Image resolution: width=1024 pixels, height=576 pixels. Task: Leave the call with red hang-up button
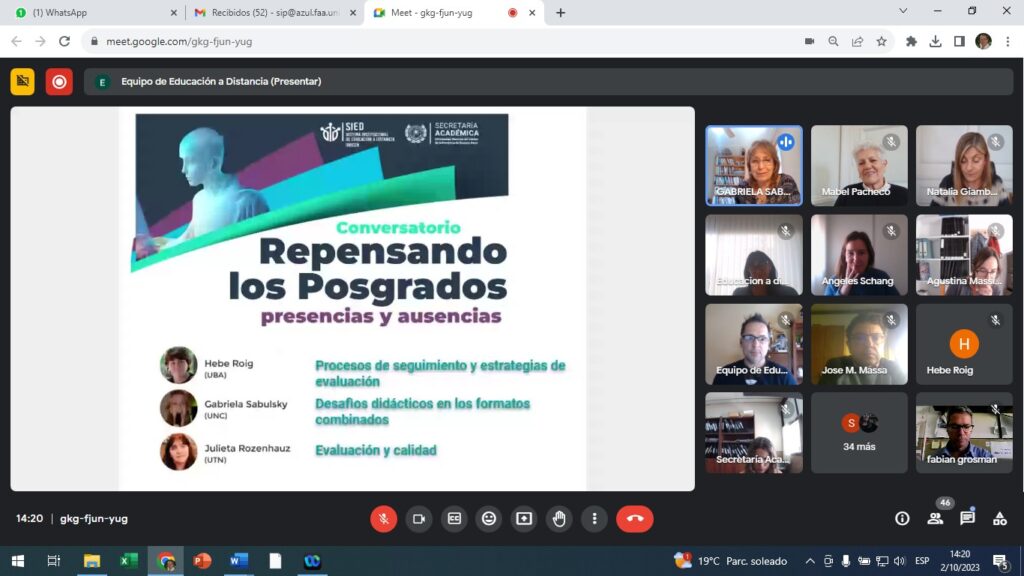click(x=634, y=518)
